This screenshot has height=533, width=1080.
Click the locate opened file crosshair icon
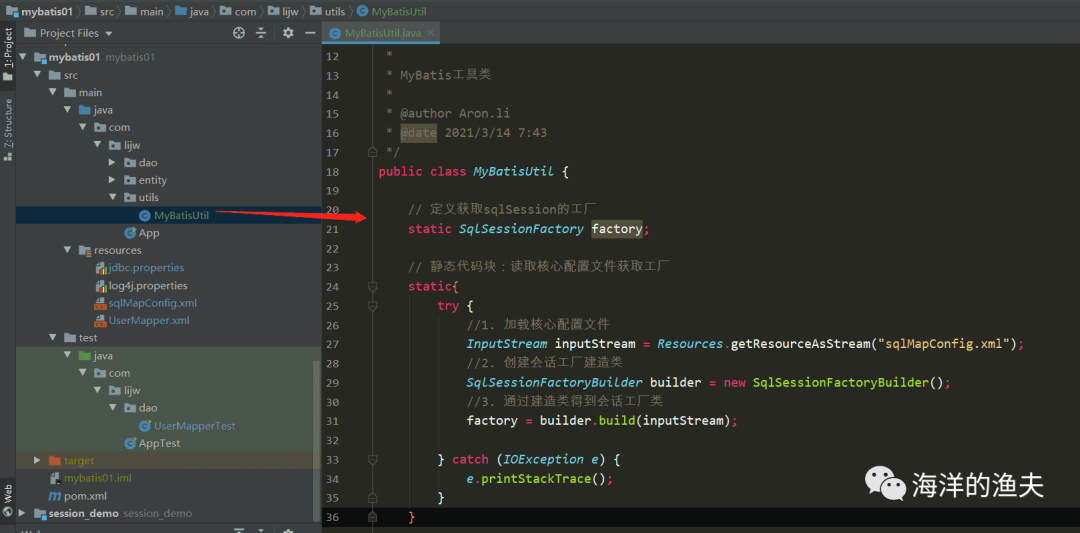click(x=239, y=33)
